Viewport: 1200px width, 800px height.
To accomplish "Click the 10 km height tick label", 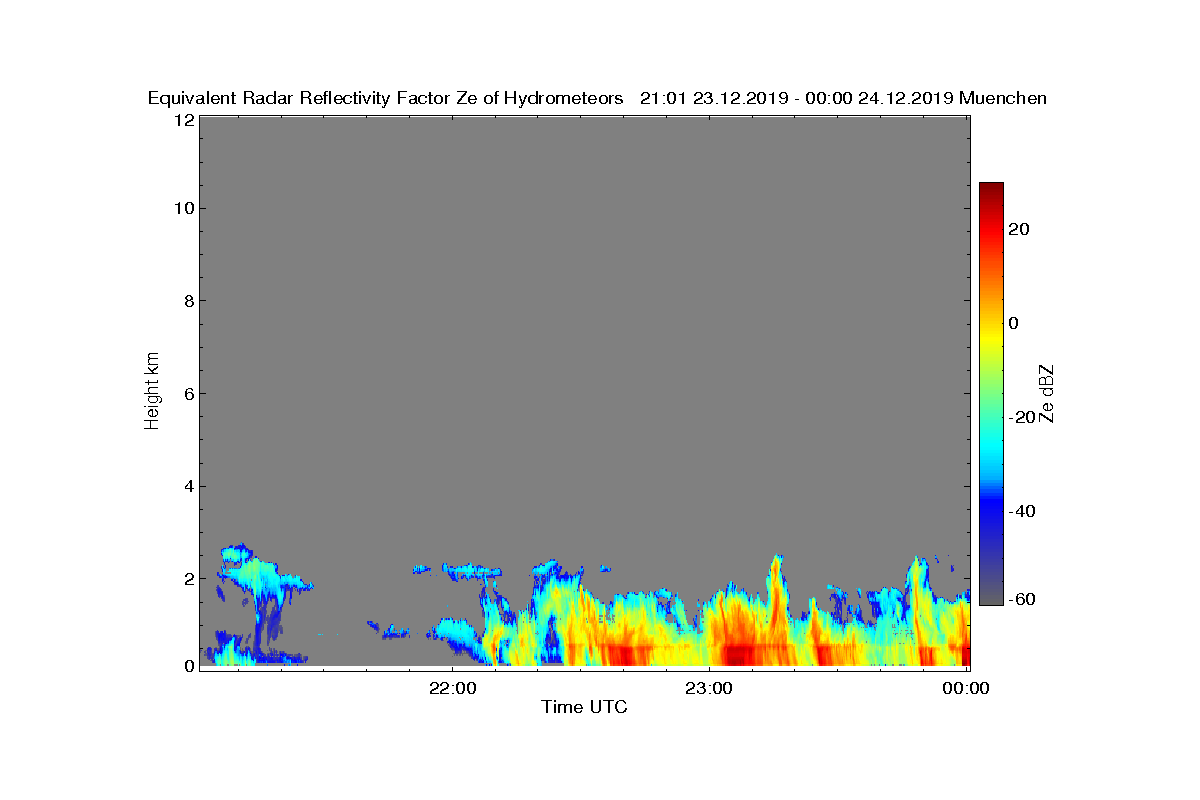I will coord(183,208).
